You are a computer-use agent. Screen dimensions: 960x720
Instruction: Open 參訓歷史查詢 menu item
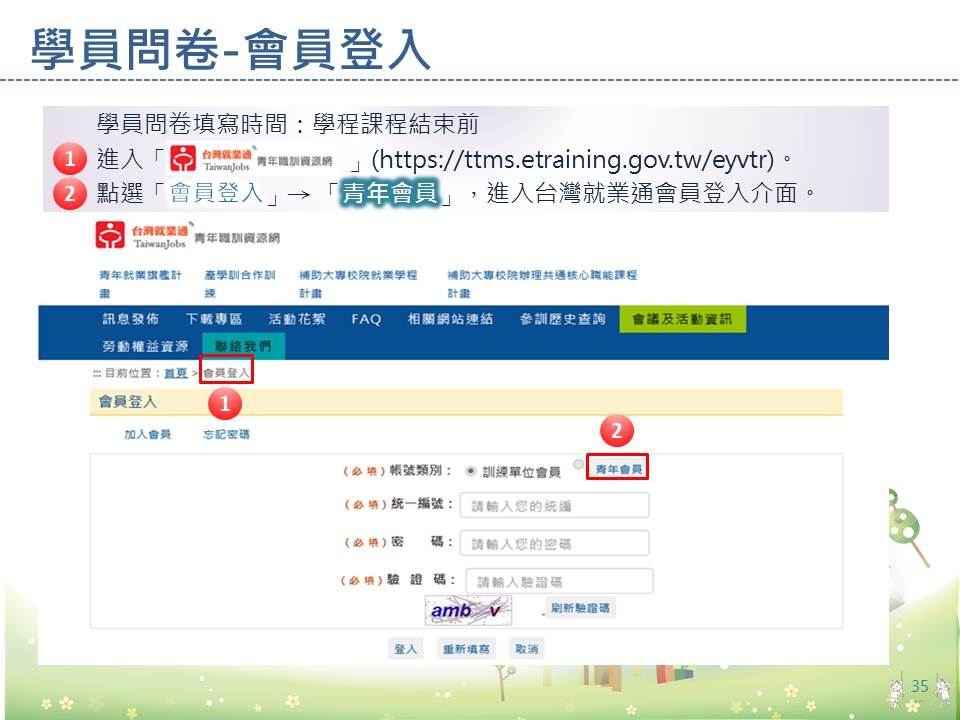(562, 320)
